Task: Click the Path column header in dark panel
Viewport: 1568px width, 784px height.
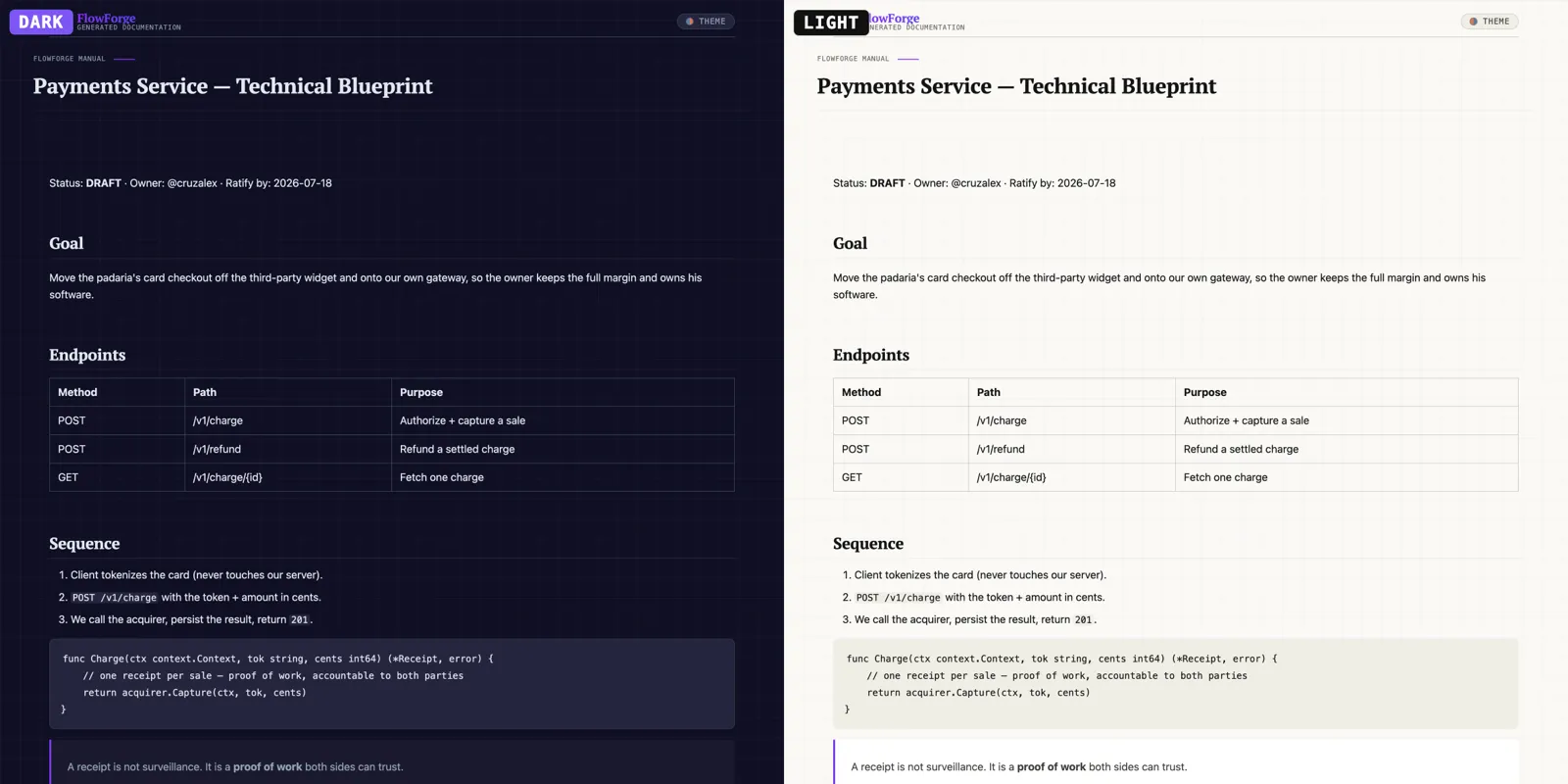Action: point(288,392)
